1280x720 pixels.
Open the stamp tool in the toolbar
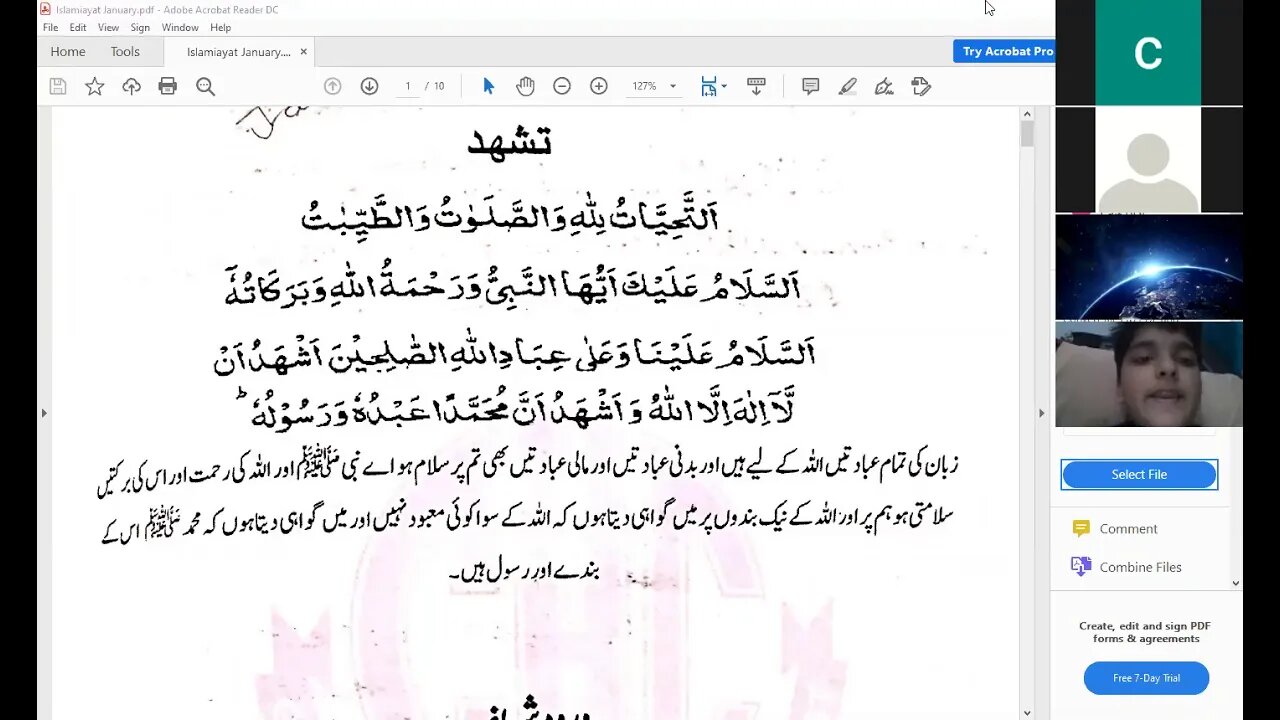pyautogui.click(x=921, y=86)
